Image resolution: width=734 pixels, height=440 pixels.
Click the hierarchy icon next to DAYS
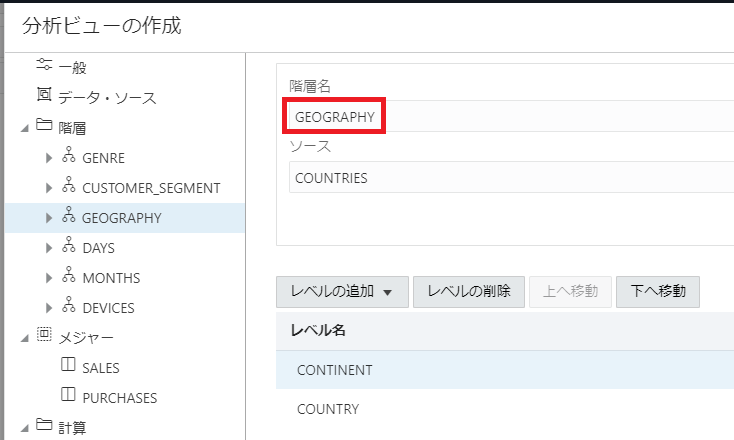[69, 247]
